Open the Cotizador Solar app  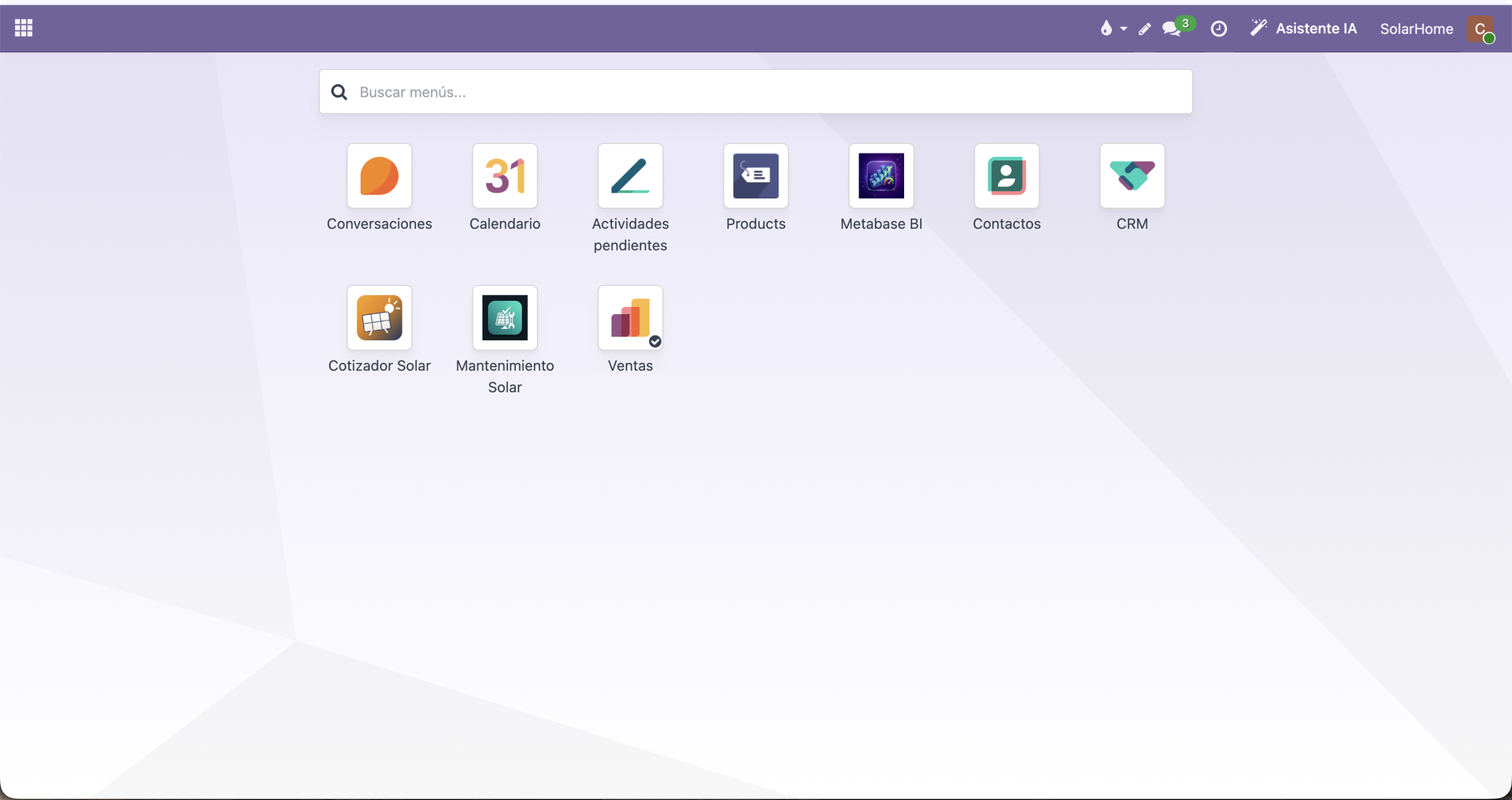(379, 317)
